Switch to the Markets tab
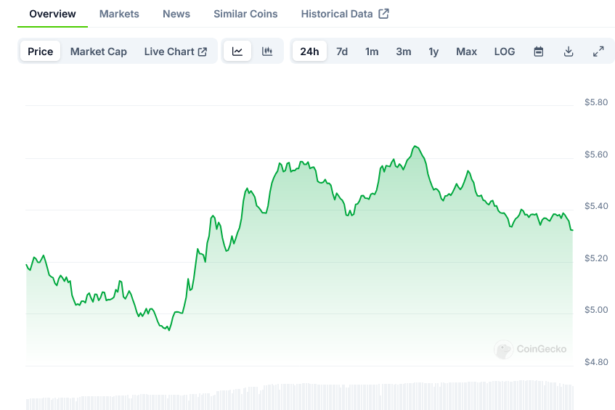 [119, 14]
